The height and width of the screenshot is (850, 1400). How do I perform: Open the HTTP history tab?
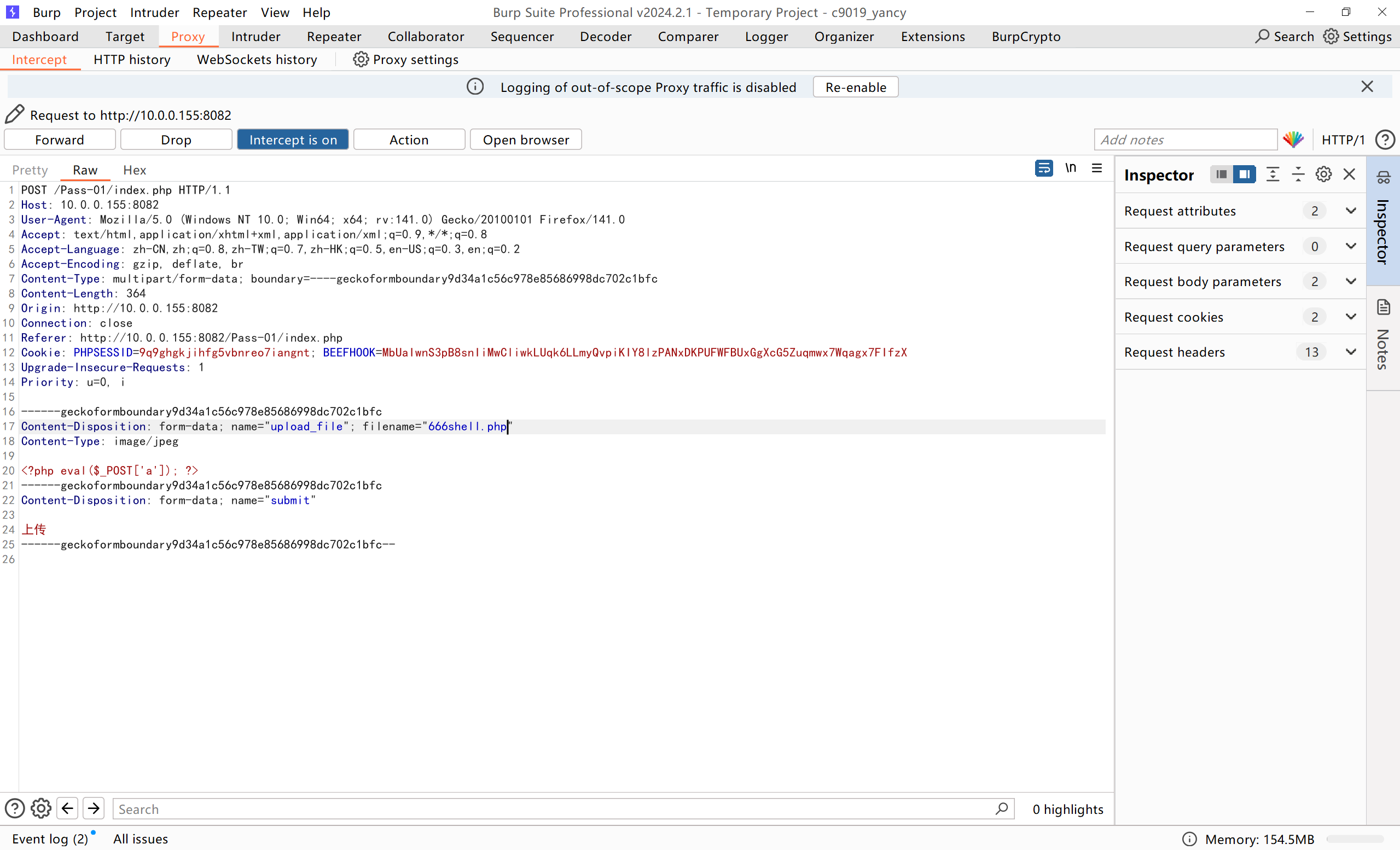(x=132, y=60)
